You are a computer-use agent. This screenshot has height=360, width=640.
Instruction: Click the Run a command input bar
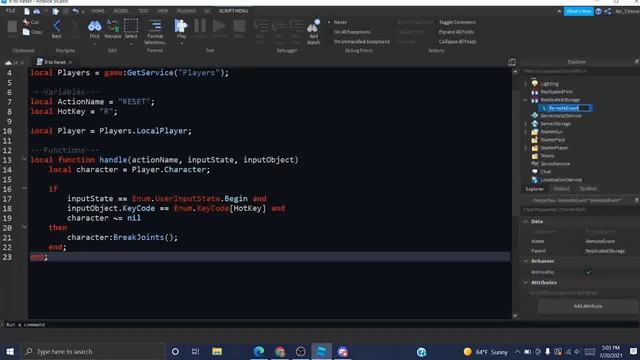click(x=257, y=325)
